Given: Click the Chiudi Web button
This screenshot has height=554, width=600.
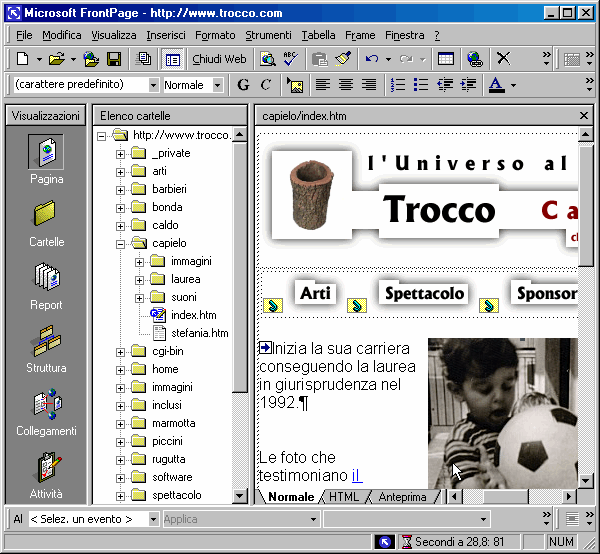Looking at the screenshot, I should pos(219,59).
